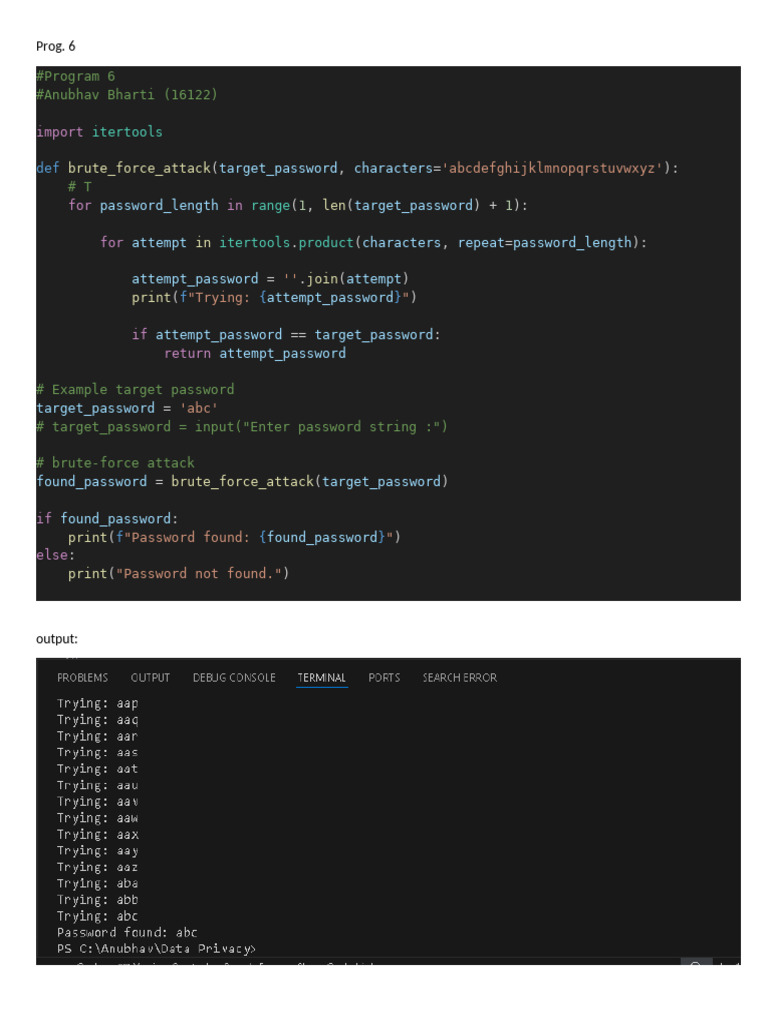Place cursor on 'import itertools' line
This screenshot has height=1024, width=768.
pos(99,132)
